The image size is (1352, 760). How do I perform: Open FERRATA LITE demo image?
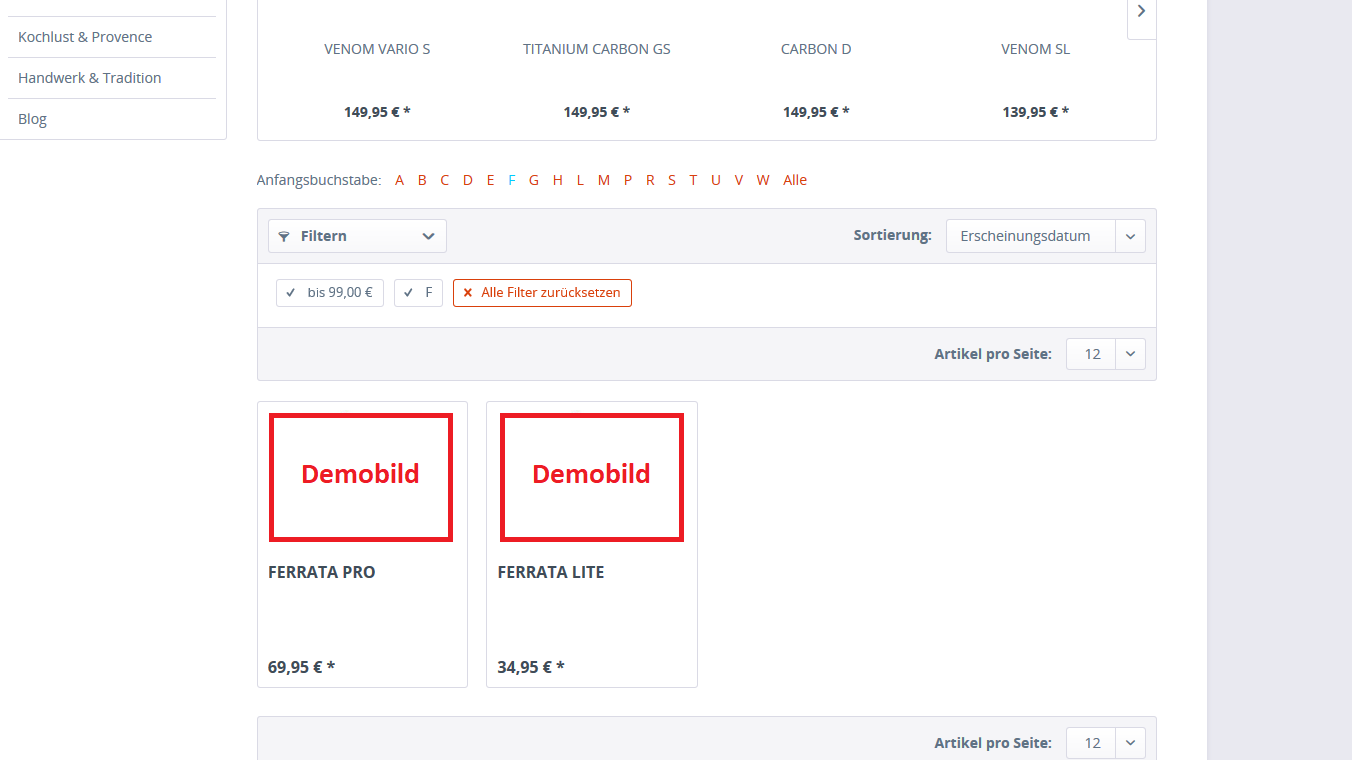(592, 477)
